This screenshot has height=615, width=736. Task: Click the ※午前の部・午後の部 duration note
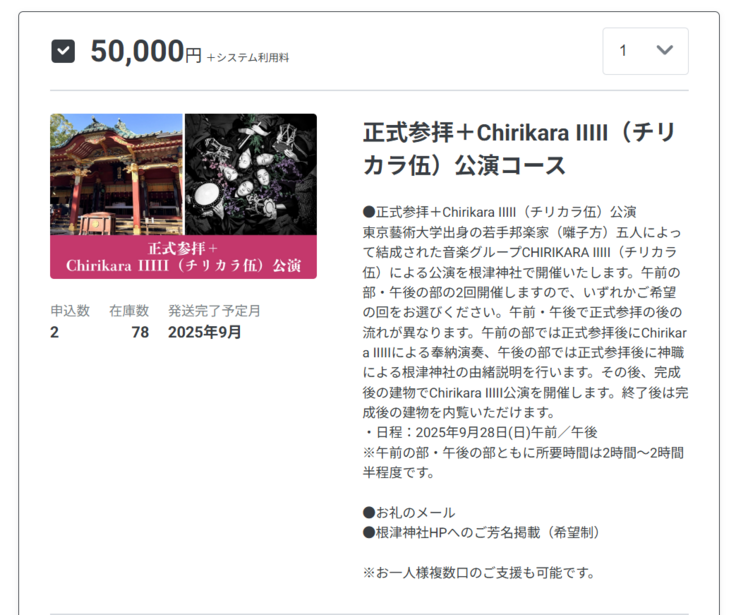(x=523, y=462)
